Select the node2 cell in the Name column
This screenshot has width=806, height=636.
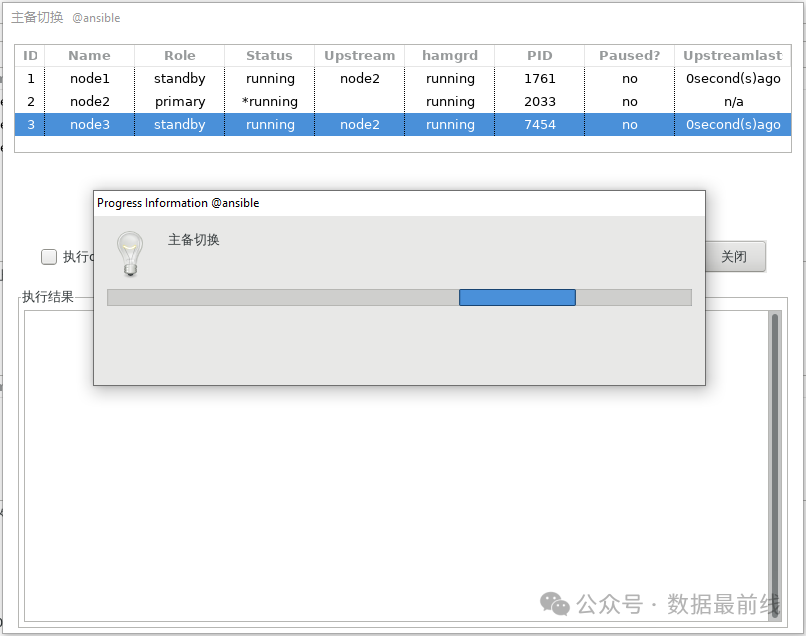(89, 101)
